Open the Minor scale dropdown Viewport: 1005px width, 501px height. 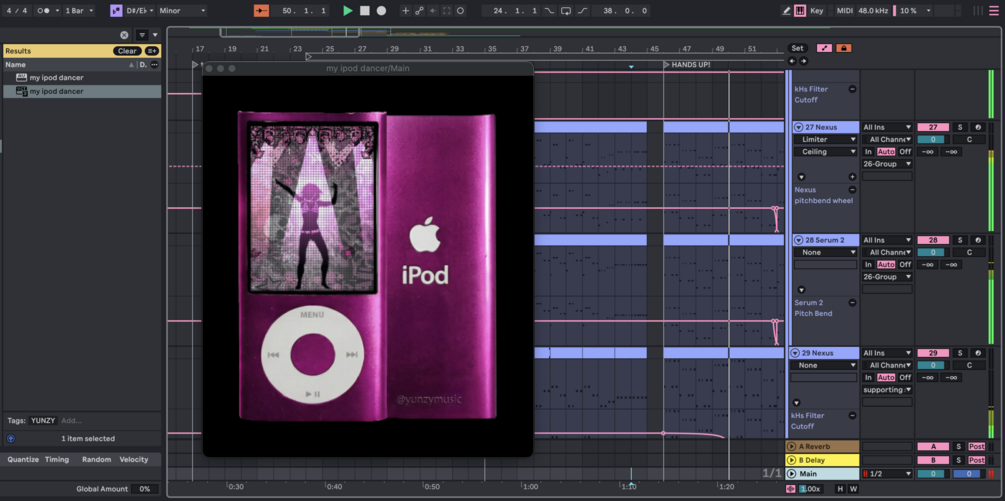[182, 11]
